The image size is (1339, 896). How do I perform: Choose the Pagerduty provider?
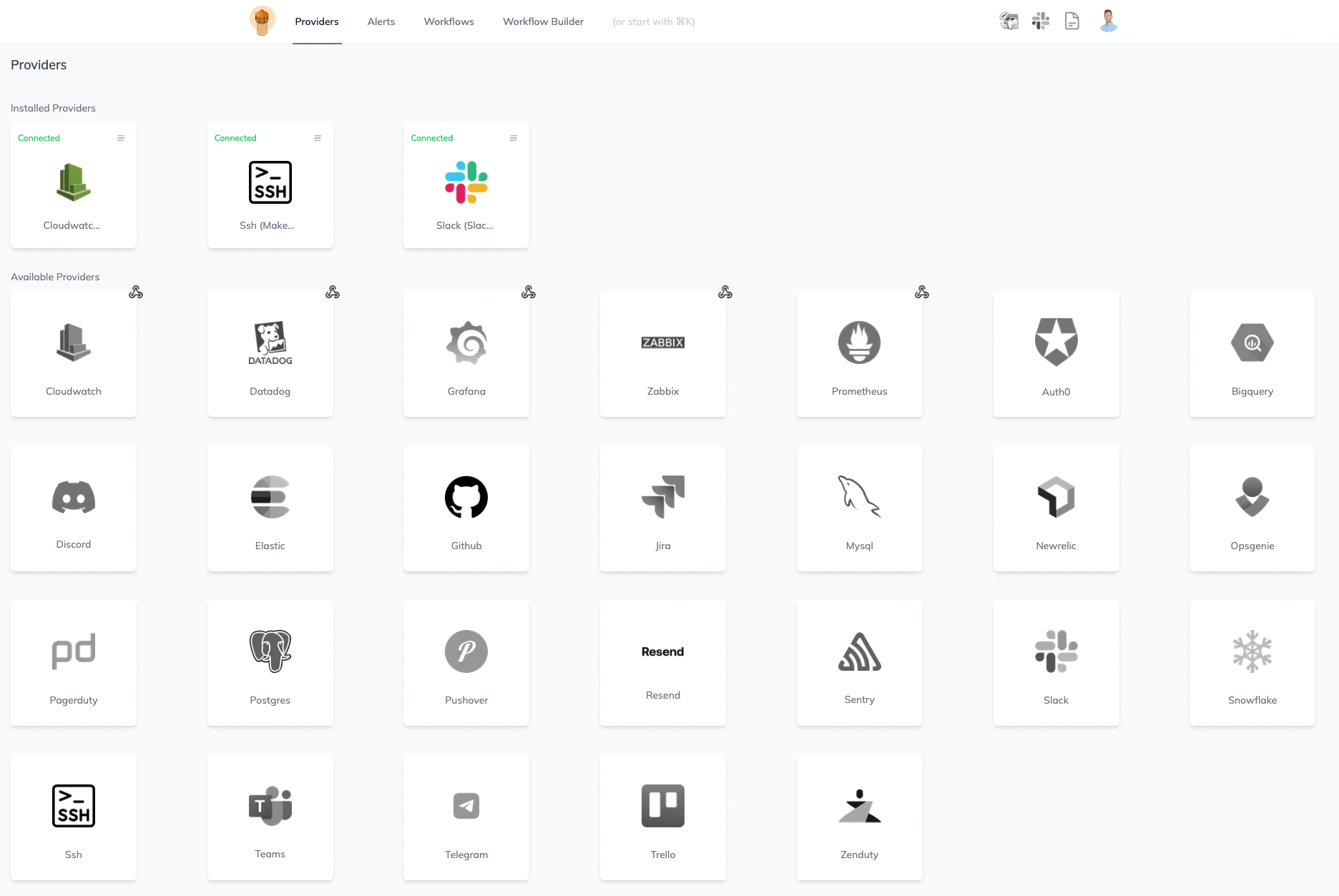coord(74,663)
